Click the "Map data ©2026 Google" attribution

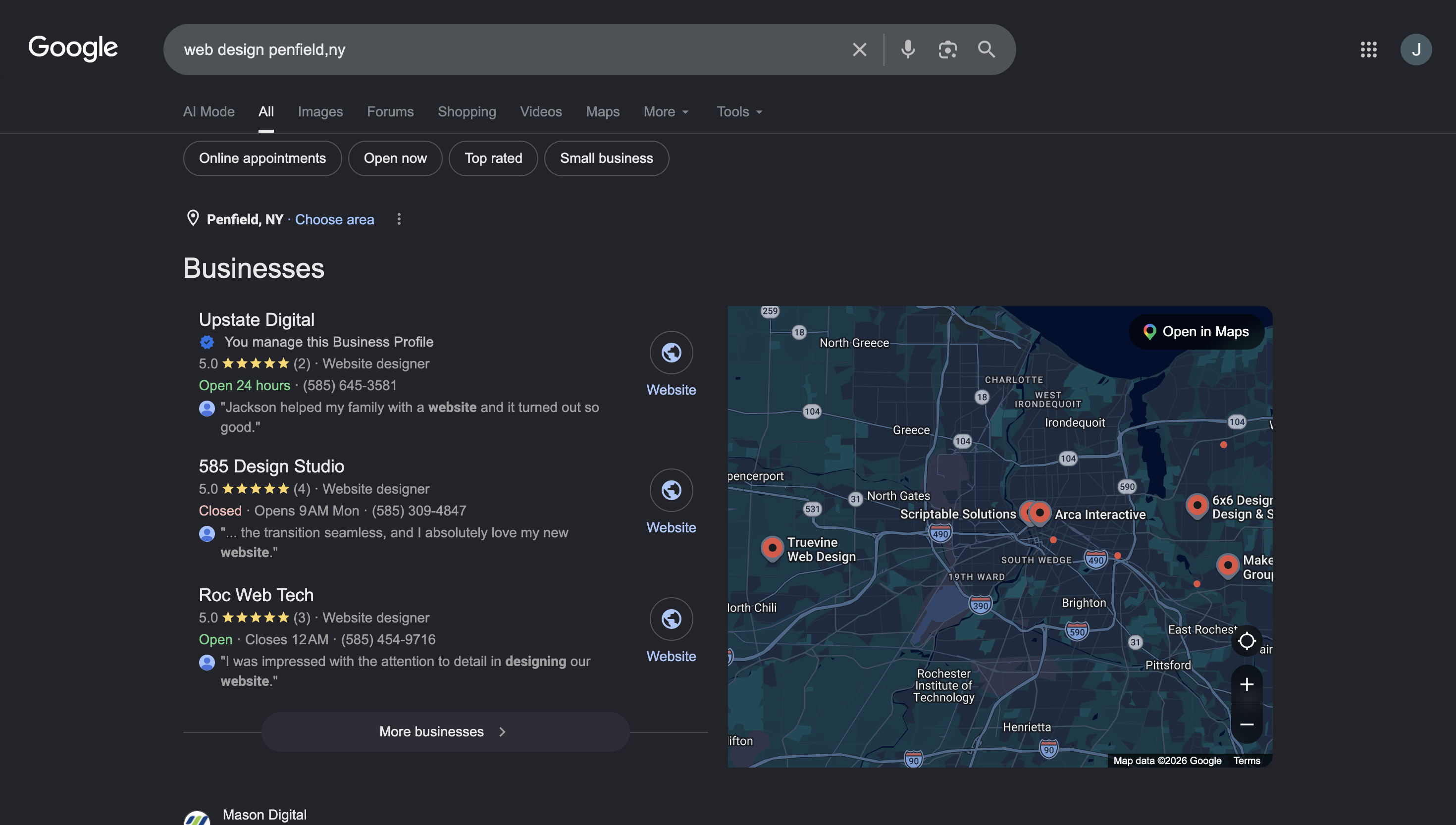pyautogui.click(x=1167, y=761)
